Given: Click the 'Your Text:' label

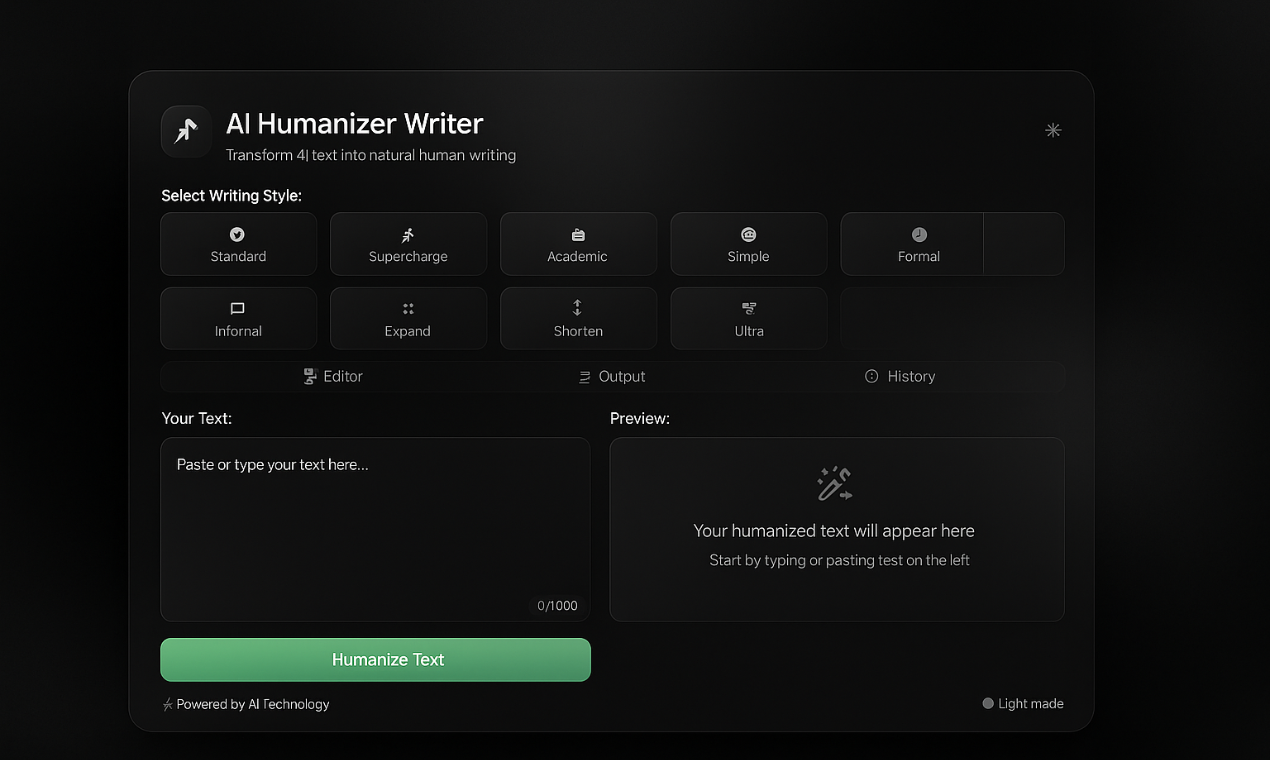Looking at the screenshot, I should [x=196, y=418].
